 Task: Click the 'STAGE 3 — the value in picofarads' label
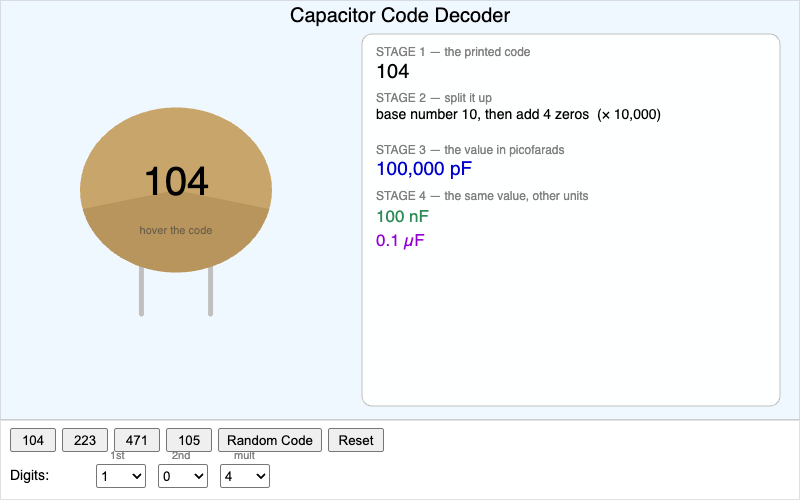coord(470,150)
